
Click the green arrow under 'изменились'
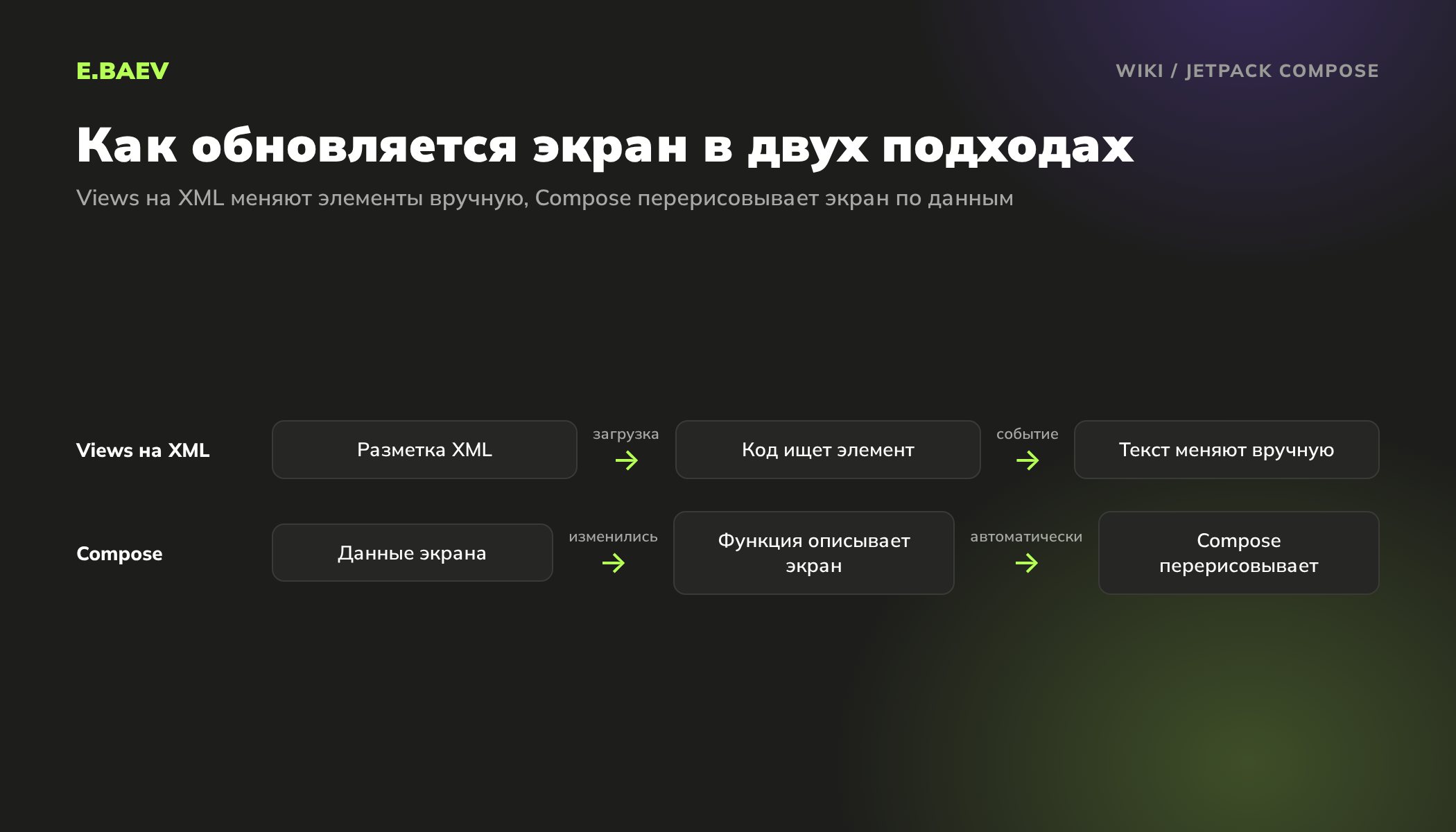(614, 563)
